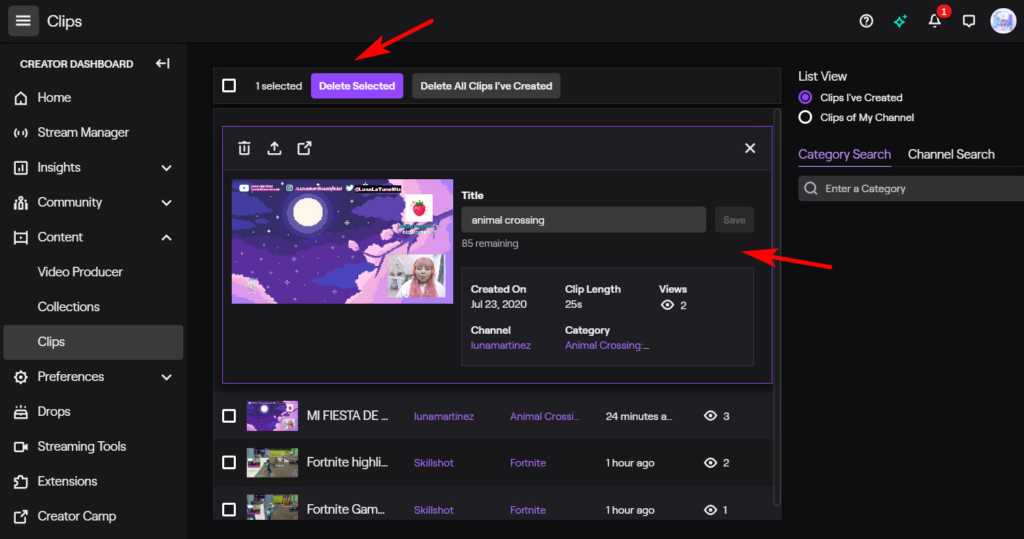Click the Save title button

click(734, 220)
